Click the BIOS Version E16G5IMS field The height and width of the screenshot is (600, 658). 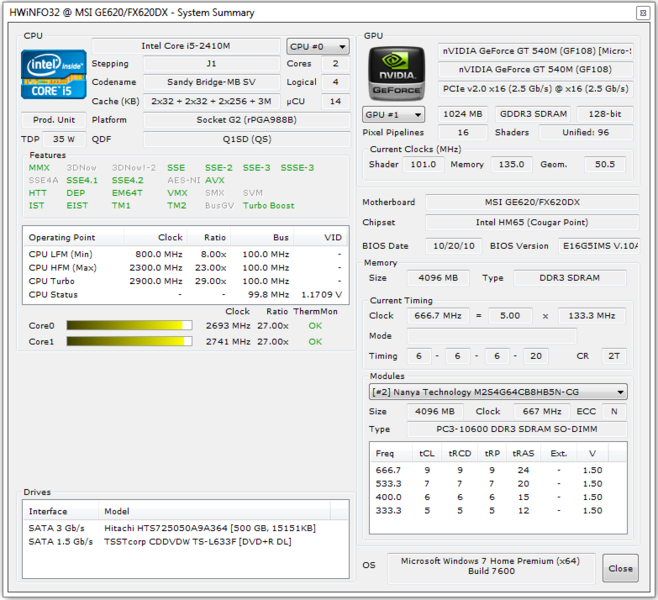(599, 246)
